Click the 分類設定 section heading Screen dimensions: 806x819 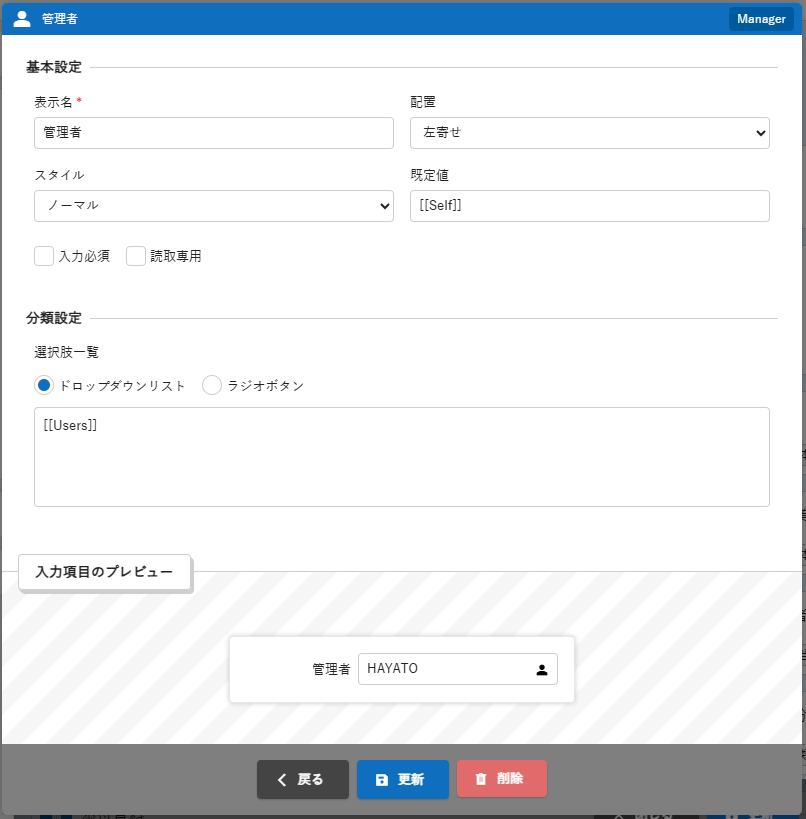click(x=54, y=318)
